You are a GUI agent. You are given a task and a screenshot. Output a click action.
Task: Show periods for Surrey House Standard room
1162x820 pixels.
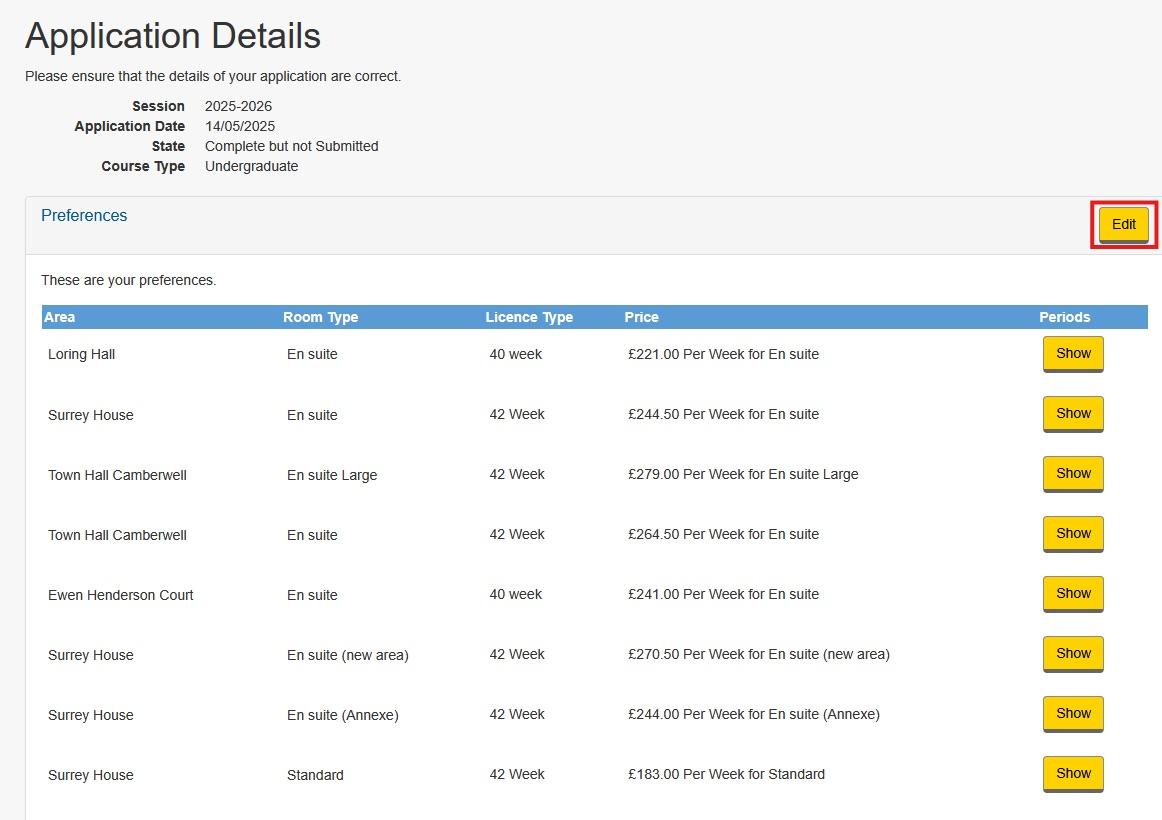click(1072, 773)
